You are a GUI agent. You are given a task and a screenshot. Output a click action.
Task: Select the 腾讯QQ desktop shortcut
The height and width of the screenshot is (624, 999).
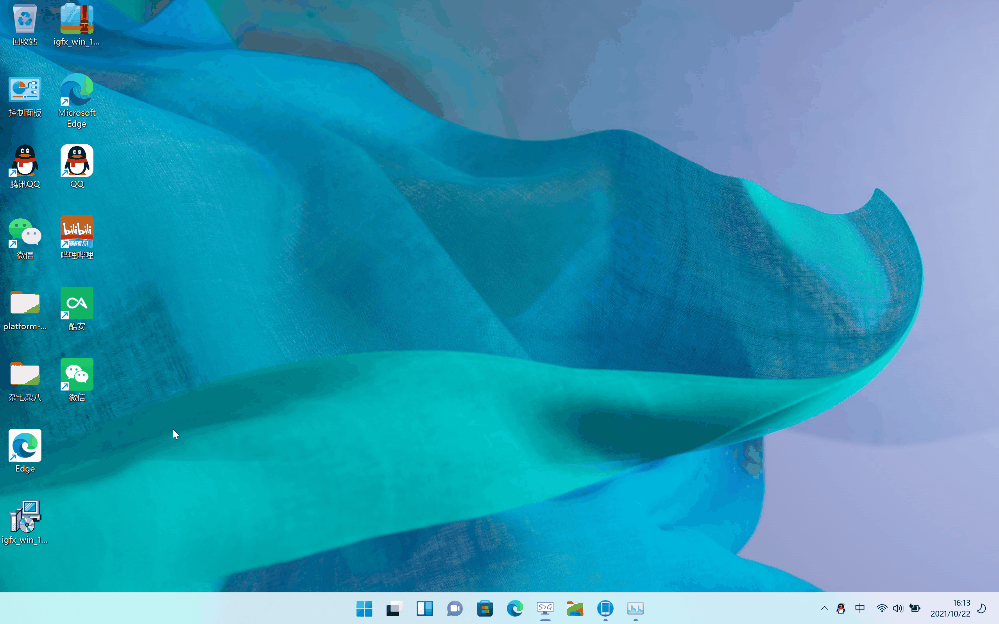click(x=25, y=166)
